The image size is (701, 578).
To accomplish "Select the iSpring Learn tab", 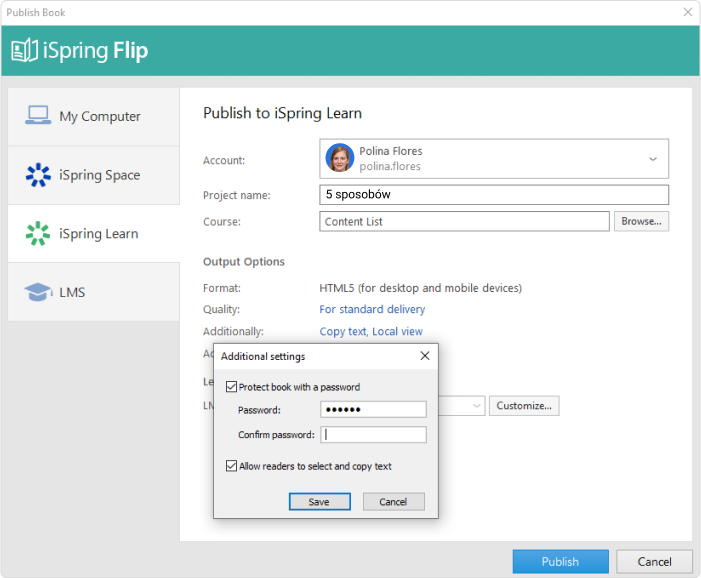I will [94, 233].
